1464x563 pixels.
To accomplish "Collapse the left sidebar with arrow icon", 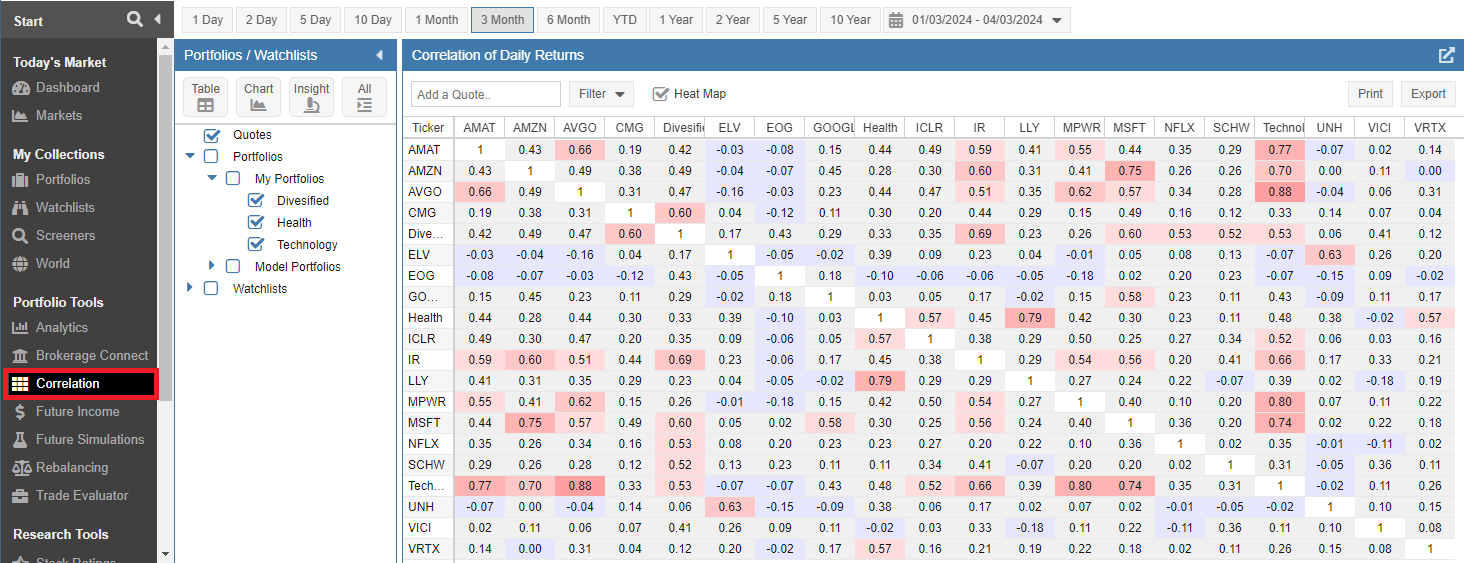I will coord(157,19).
